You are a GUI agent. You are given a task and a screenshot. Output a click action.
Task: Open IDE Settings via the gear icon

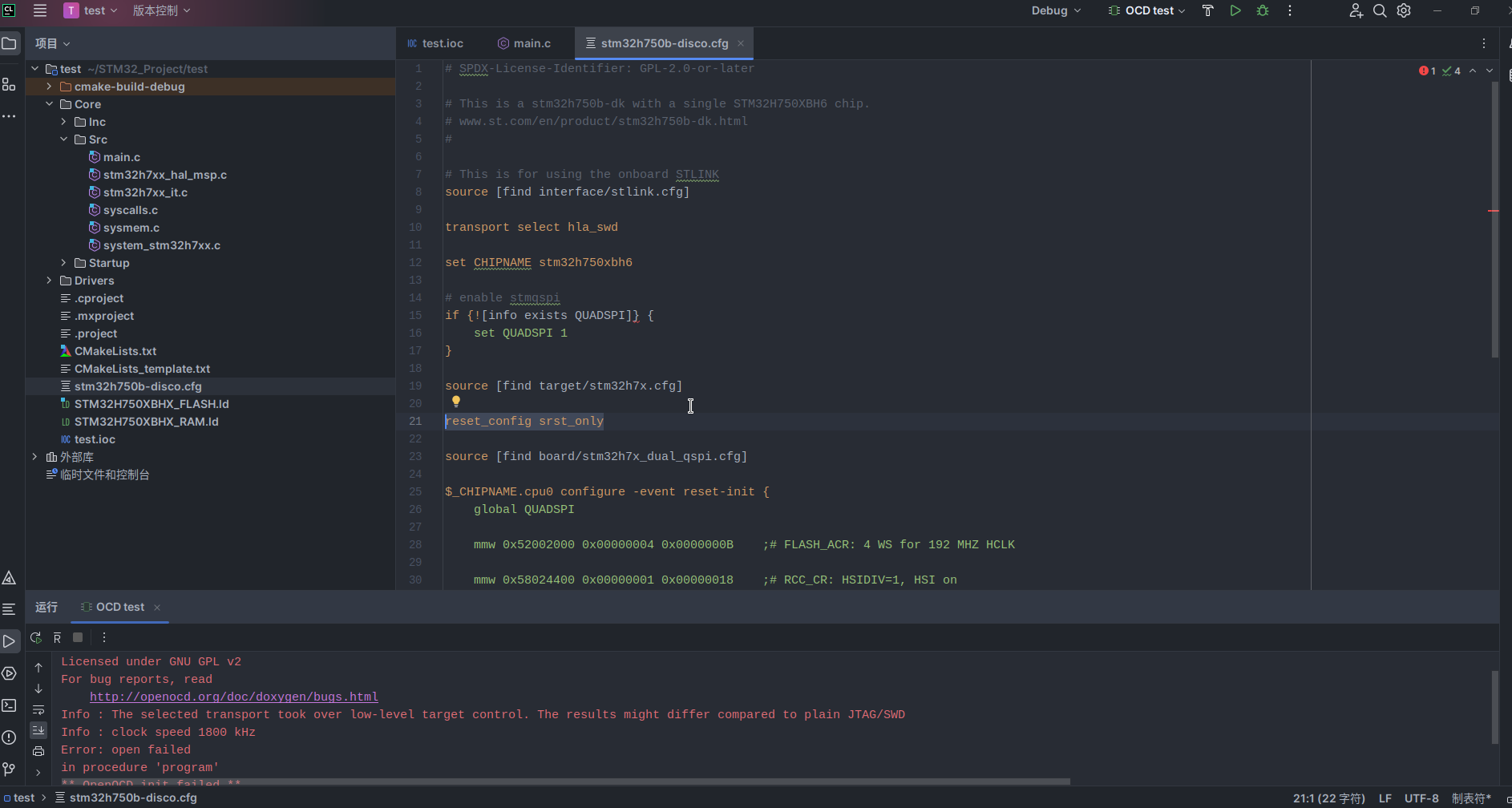point(1404,10)
